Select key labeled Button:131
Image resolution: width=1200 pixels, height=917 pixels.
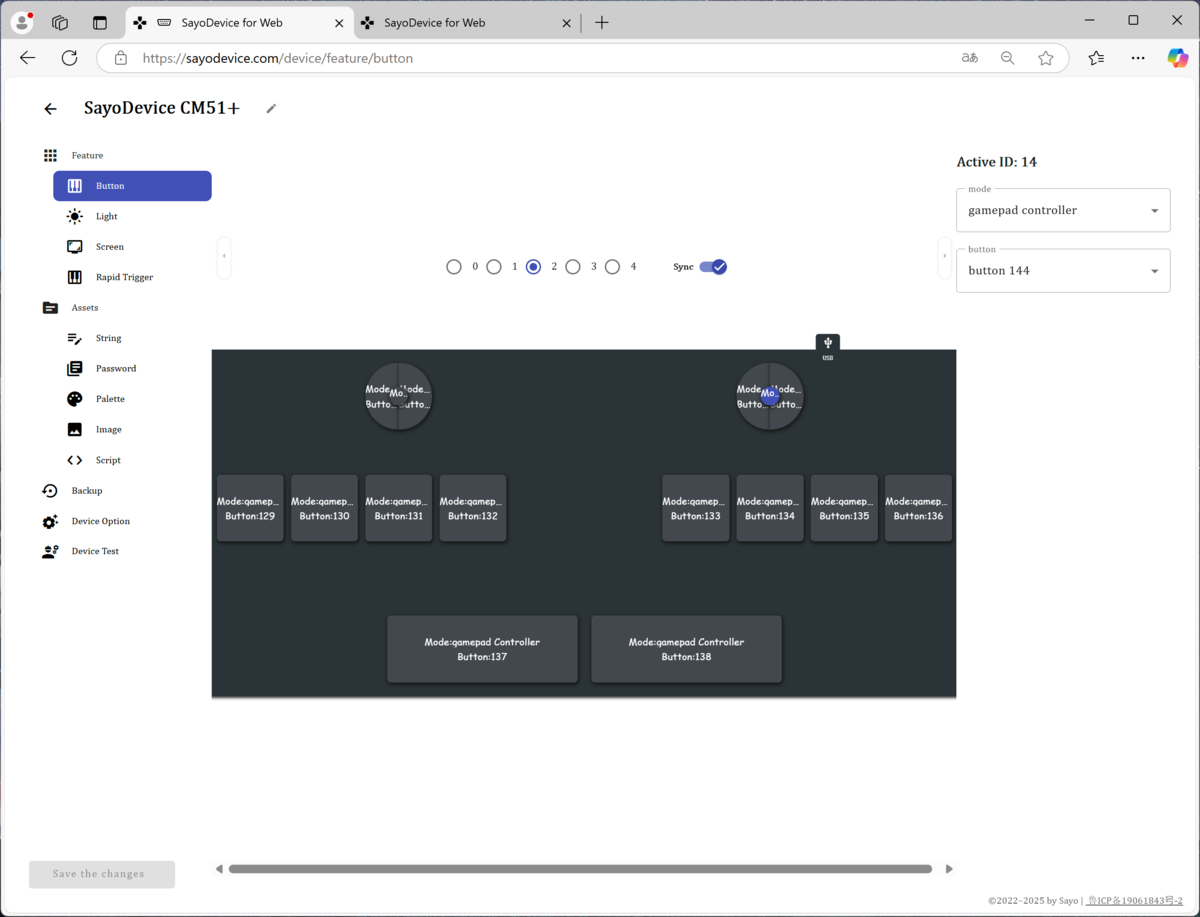tap(399, 508)
